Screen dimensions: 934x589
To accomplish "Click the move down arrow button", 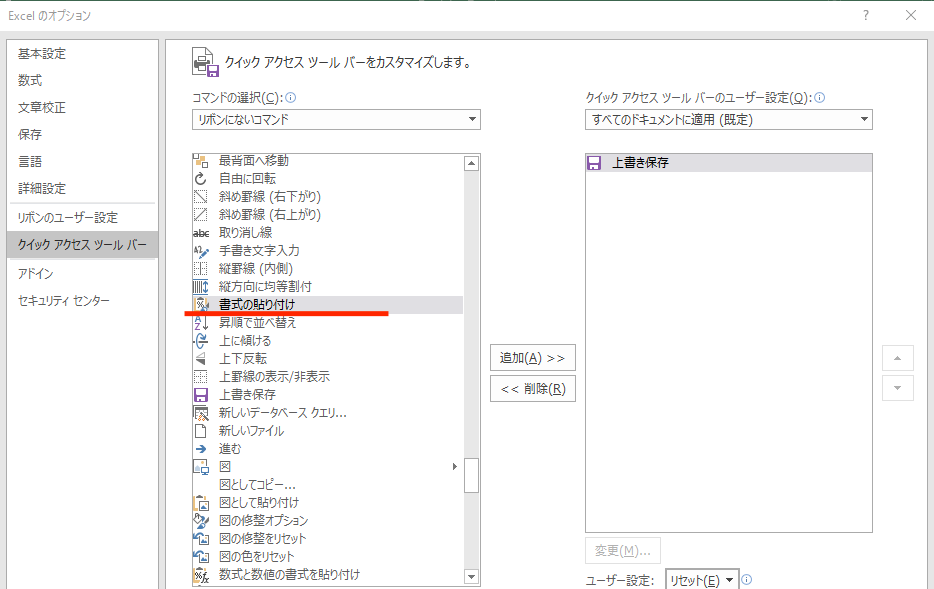I will pos(898,388).
